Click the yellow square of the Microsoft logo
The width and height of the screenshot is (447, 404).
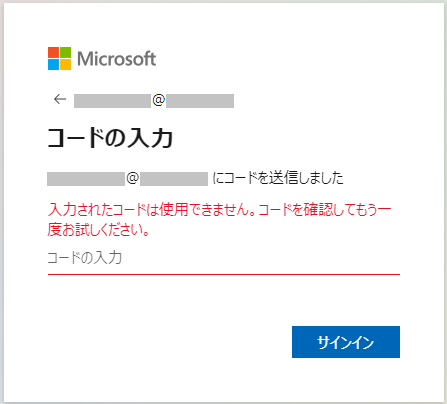click(66, 65)
